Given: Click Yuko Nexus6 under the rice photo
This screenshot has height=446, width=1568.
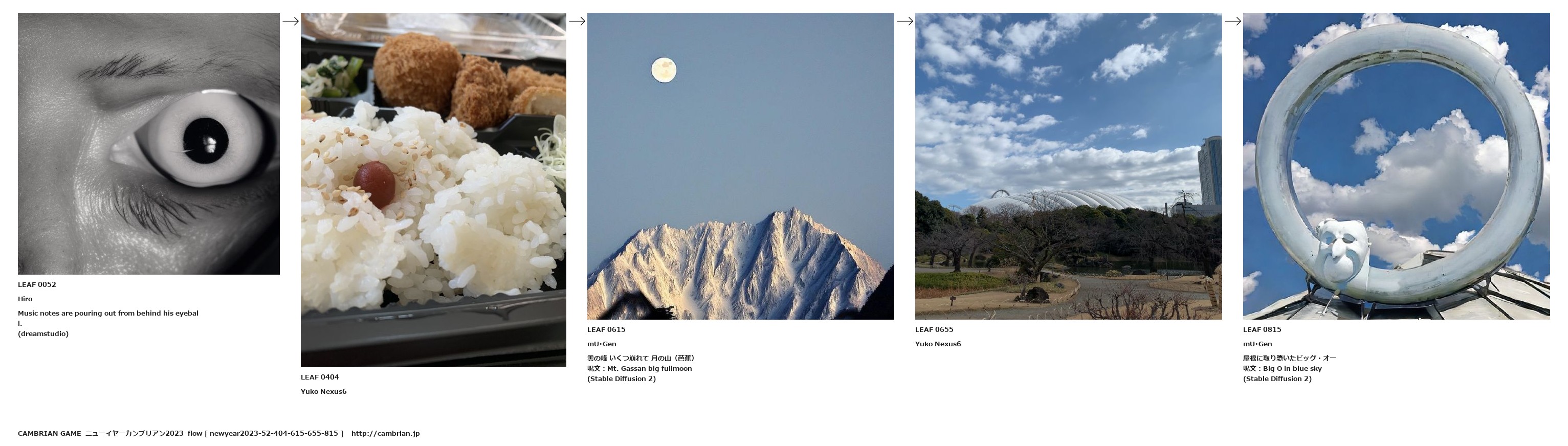Looking at the screenshot, I should 324,392.
